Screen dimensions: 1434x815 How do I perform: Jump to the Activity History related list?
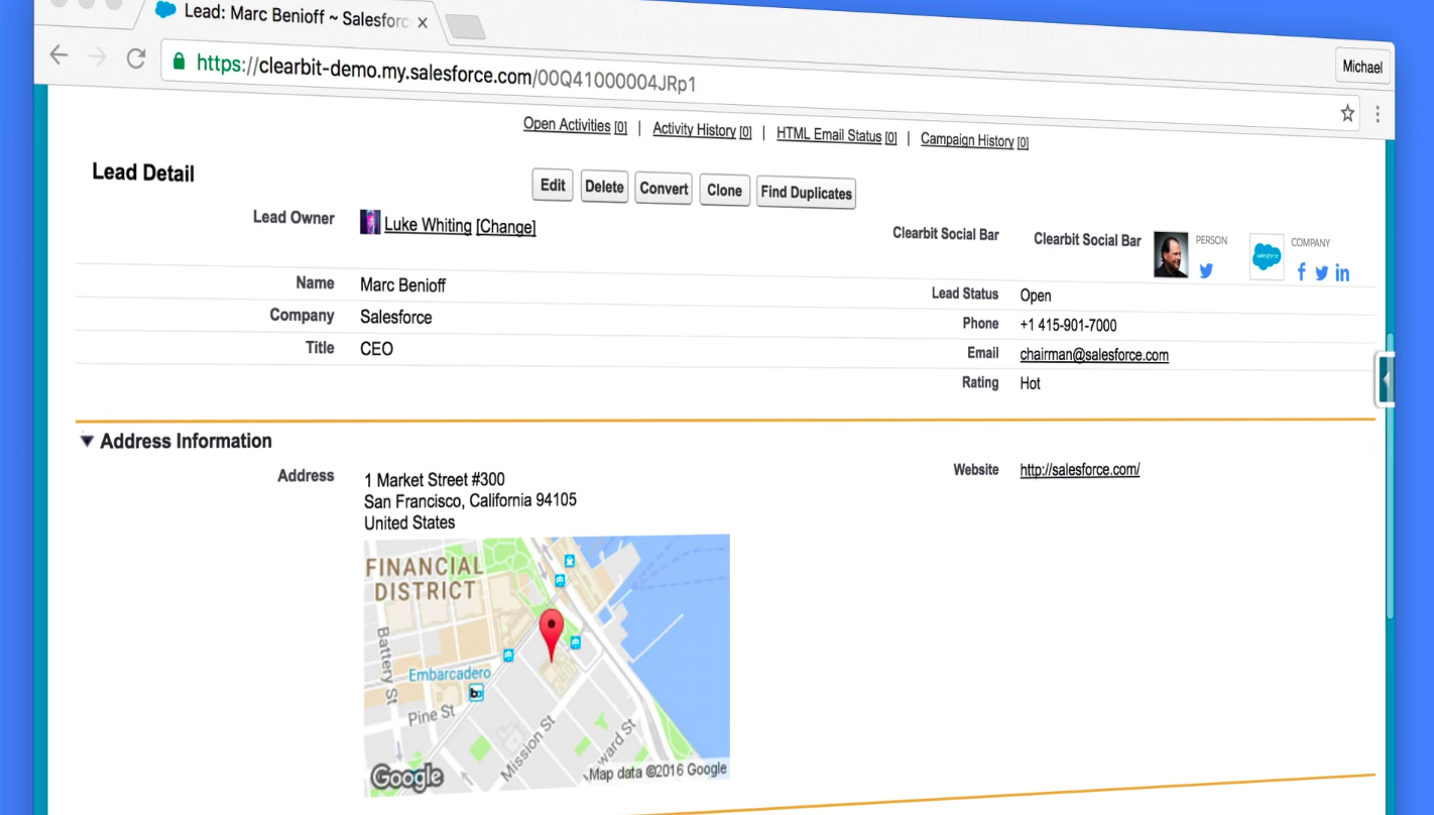[694, 129]
